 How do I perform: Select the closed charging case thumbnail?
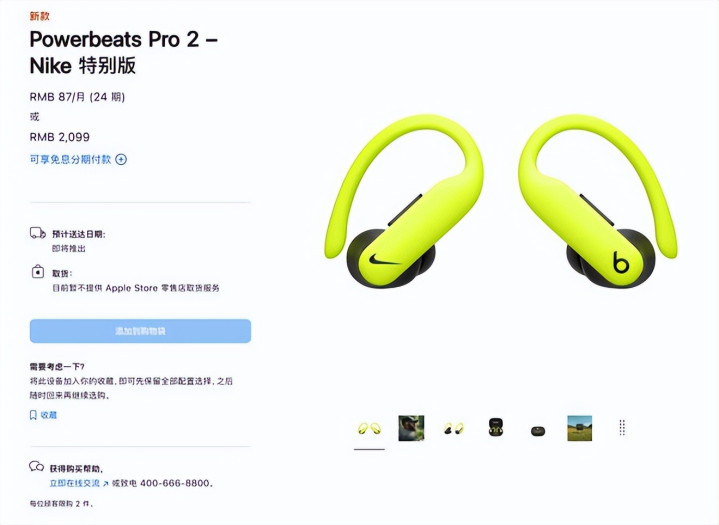point(538,431)
